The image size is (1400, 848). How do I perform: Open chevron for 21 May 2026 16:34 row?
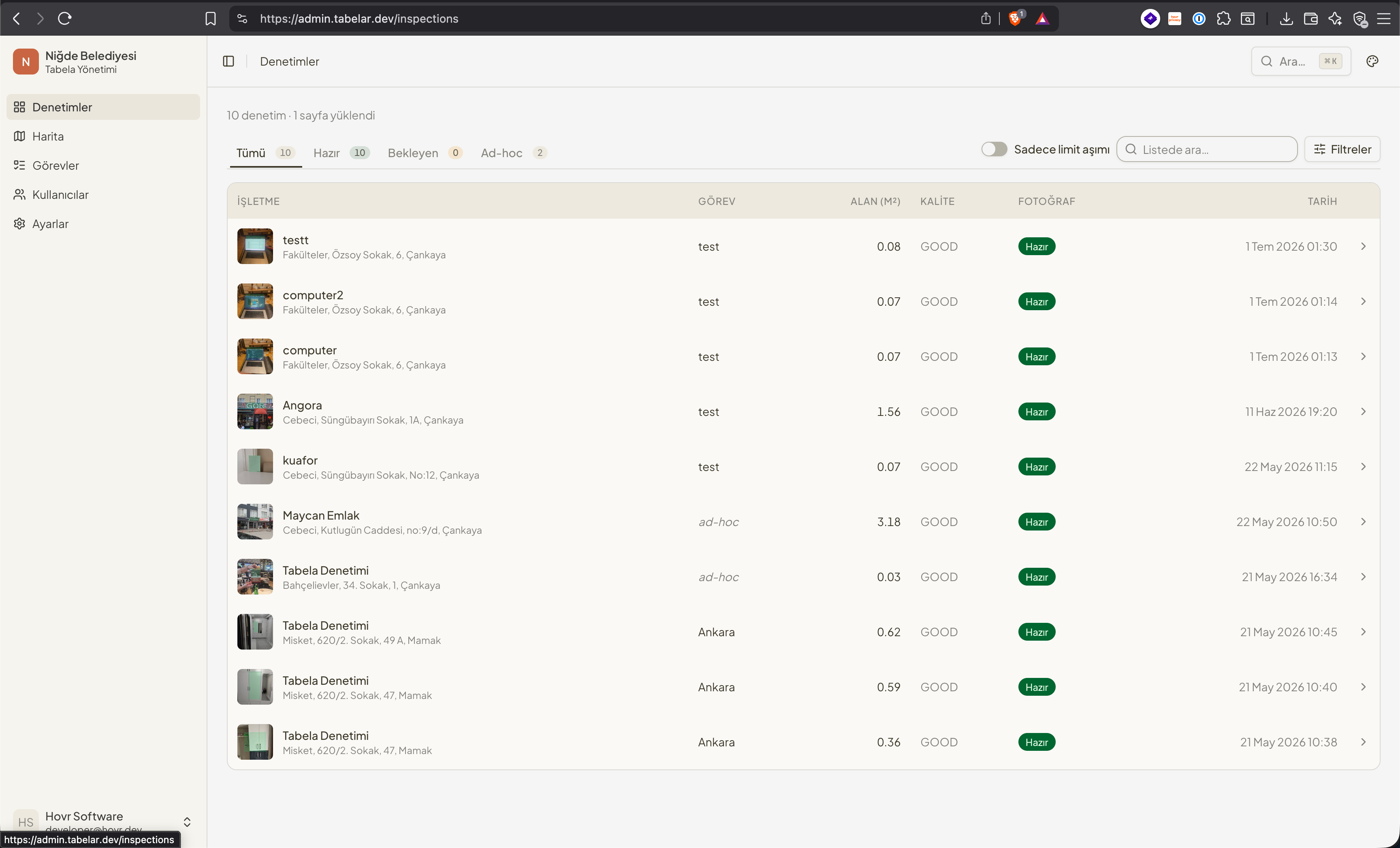(1363, 577)
